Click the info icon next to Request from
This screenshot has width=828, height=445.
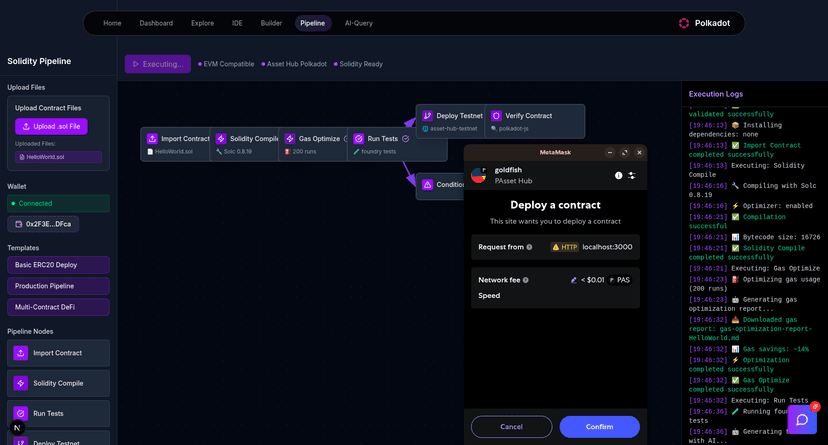coord(529,247)
